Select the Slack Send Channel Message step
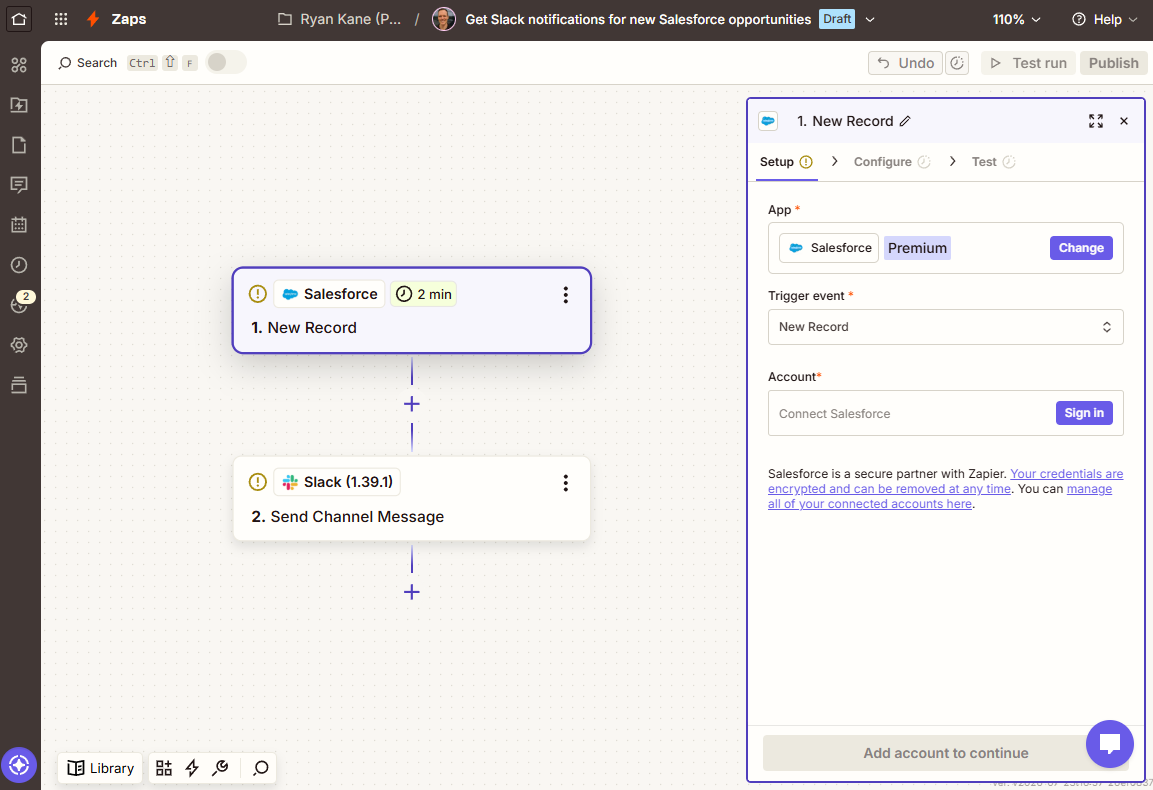Viewport: 1153px width, 790px height. coord(412,499)
